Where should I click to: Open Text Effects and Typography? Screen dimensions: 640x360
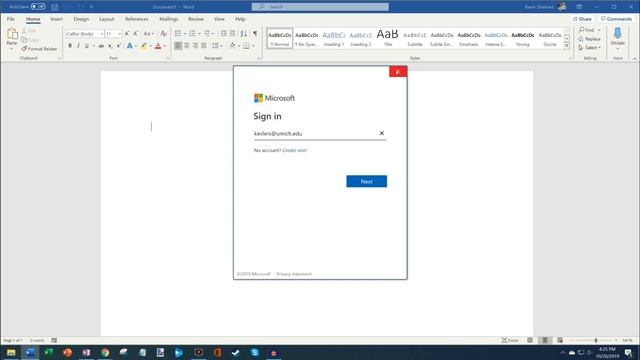point(130,46)
